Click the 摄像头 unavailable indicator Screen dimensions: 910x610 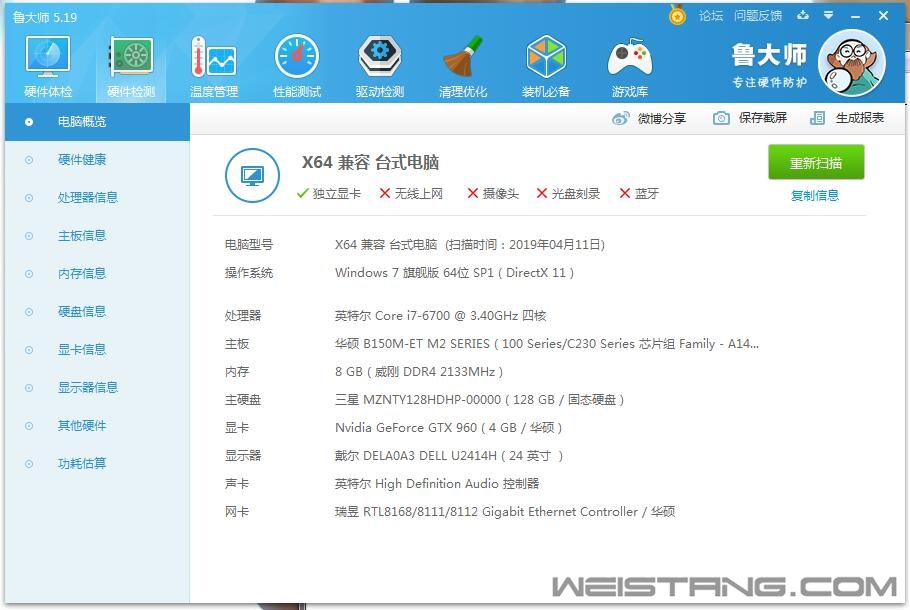coord(493,193)
